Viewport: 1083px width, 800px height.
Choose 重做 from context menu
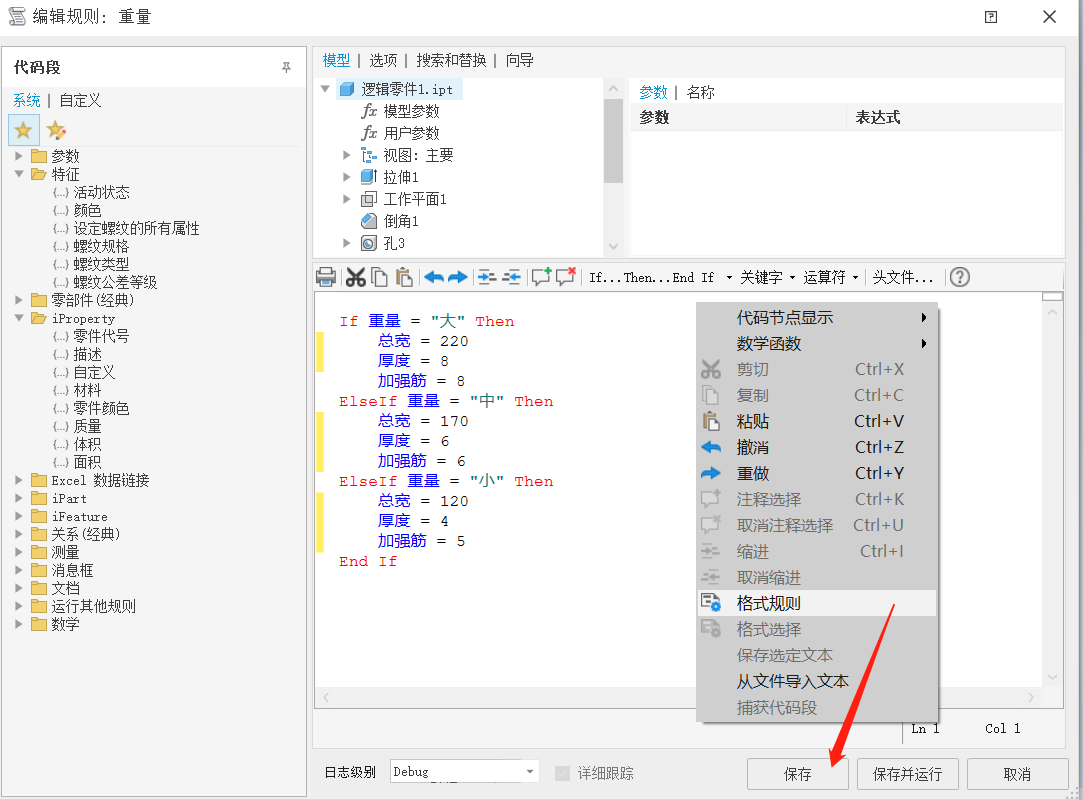817,473
